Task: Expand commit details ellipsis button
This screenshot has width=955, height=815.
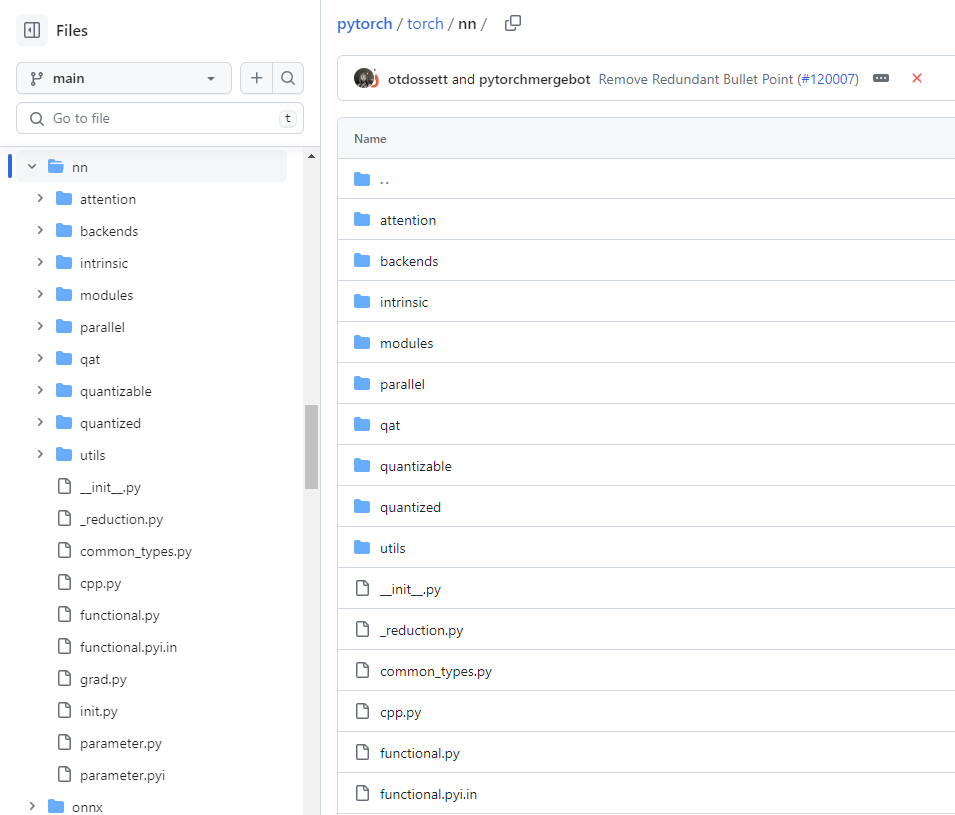Action: [881, 78]
